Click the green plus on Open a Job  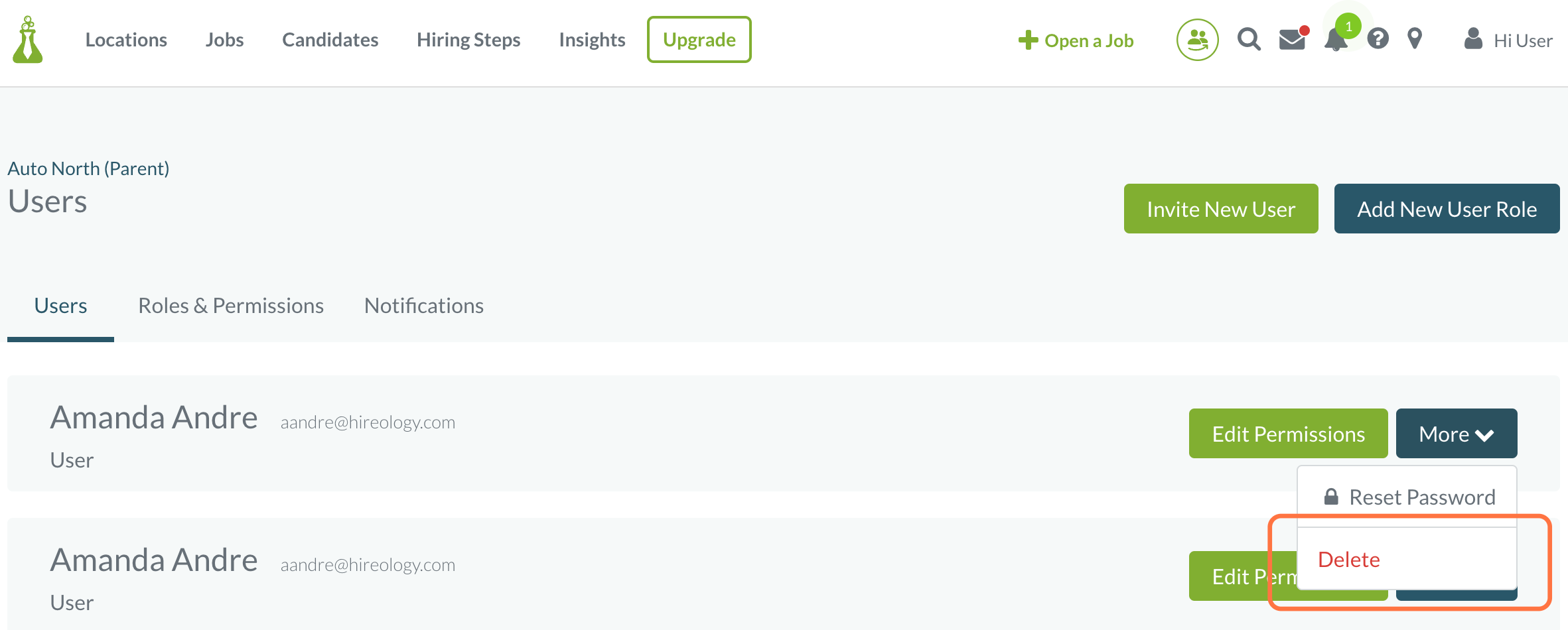point(1028,40)
